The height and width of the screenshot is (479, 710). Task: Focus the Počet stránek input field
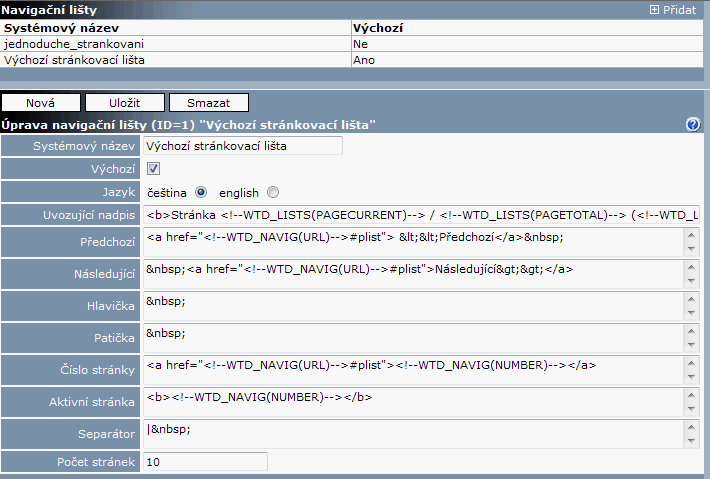click(205, 462)
